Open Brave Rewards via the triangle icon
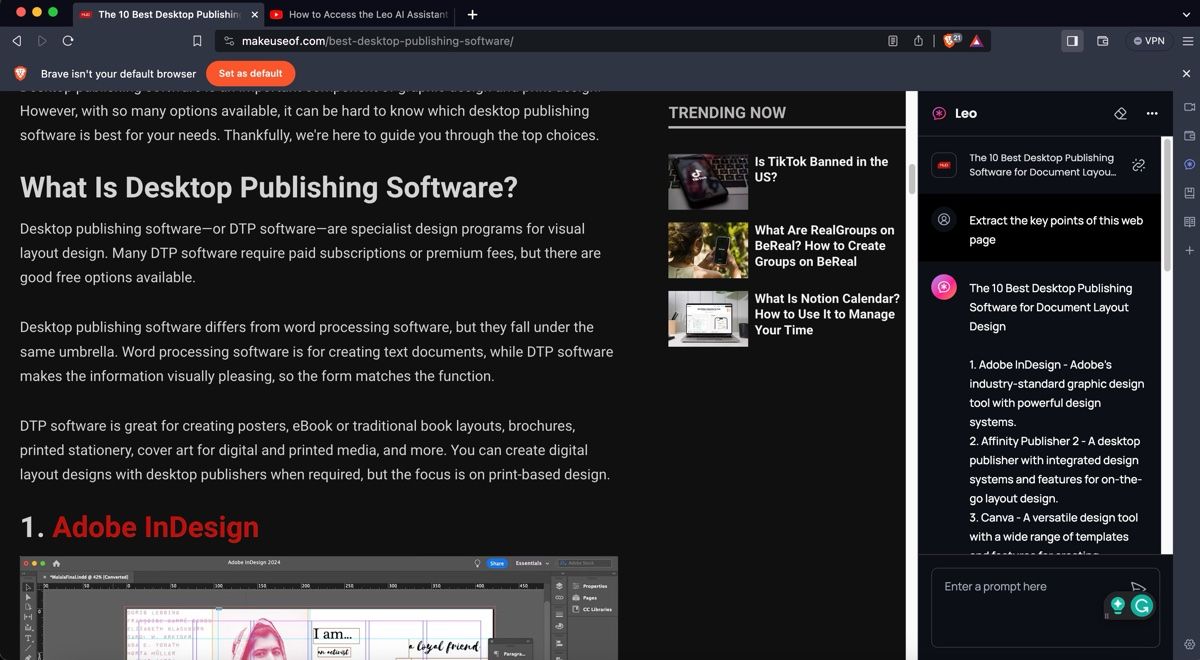This screenshot has height=660, width=1200. 974,41
